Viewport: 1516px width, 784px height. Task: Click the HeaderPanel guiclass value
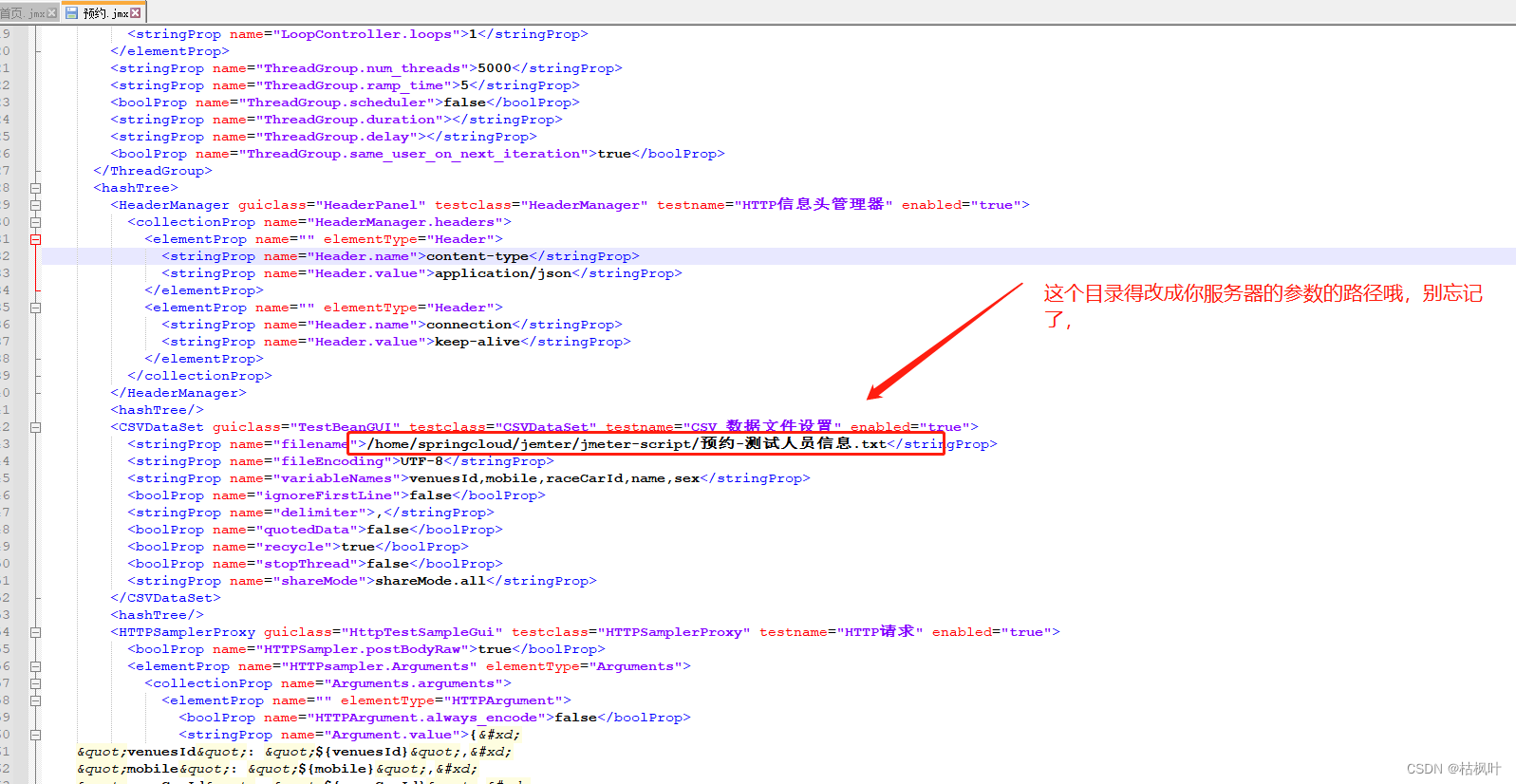tap(370, 205)
